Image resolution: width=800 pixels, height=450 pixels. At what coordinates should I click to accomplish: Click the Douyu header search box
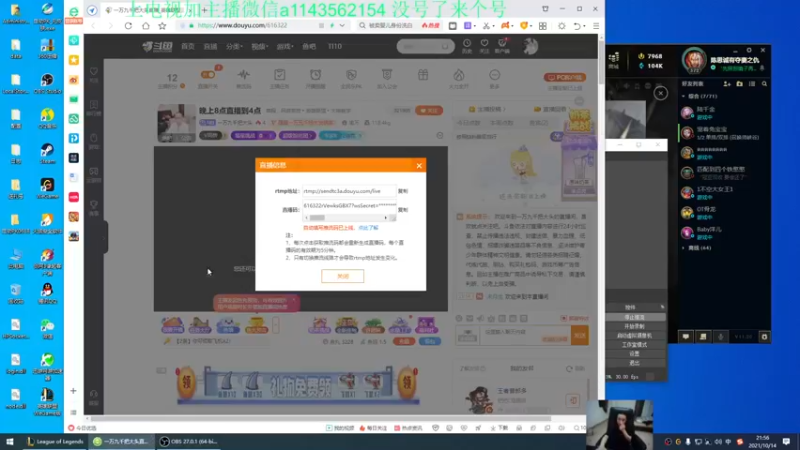point(426,46)
